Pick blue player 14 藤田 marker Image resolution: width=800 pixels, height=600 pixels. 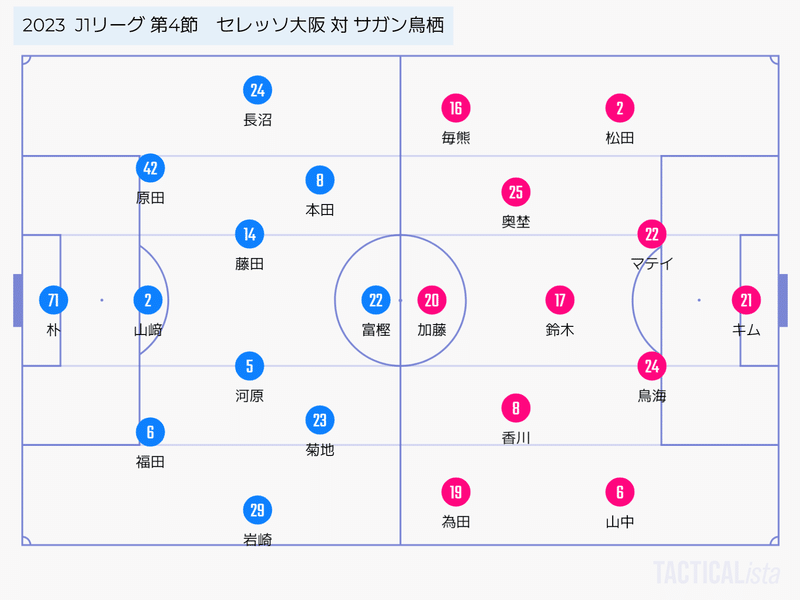point(249,234)
